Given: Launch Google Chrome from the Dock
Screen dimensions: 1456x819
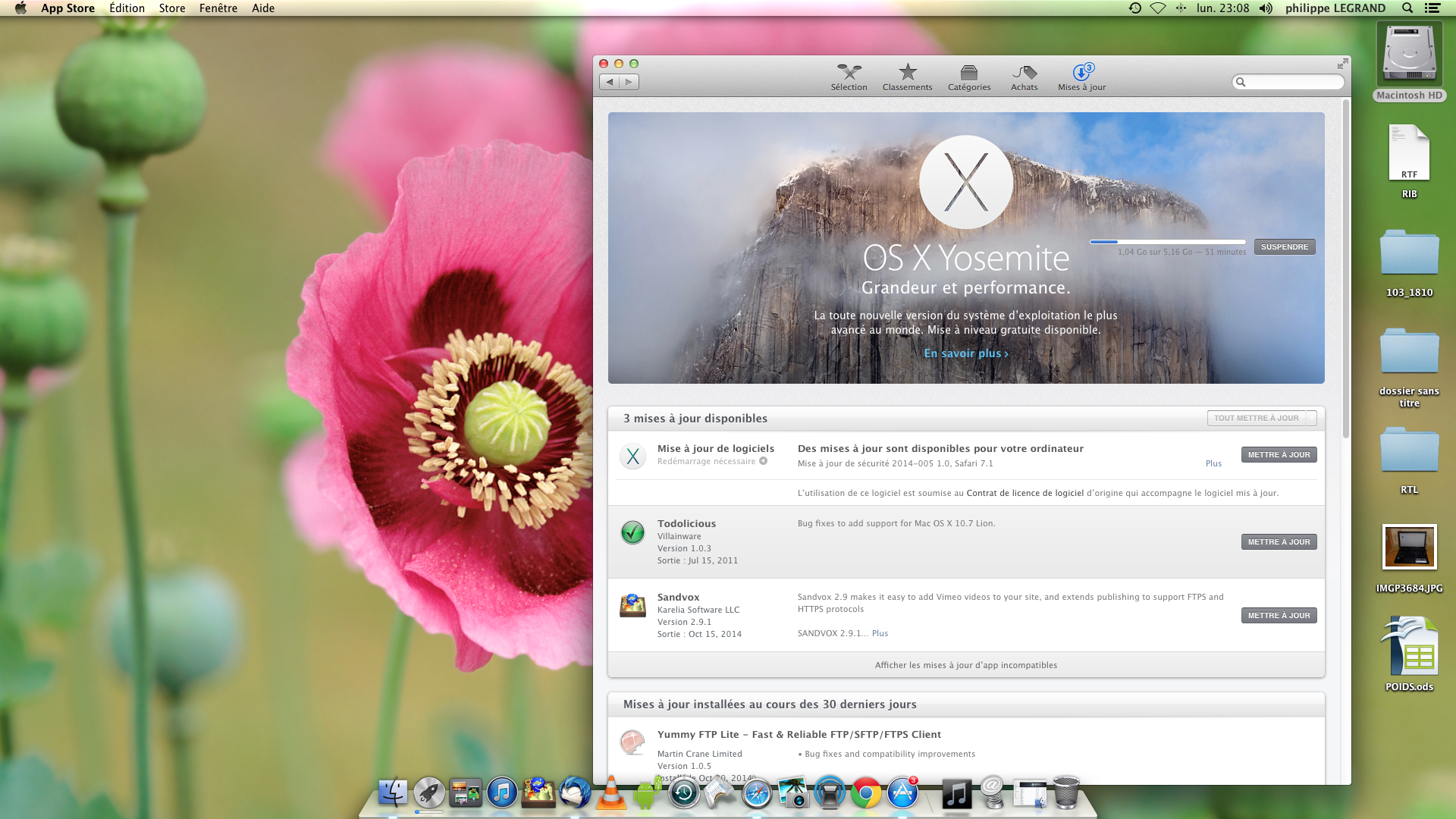Looking at the screenshot, I should [866, 793].
